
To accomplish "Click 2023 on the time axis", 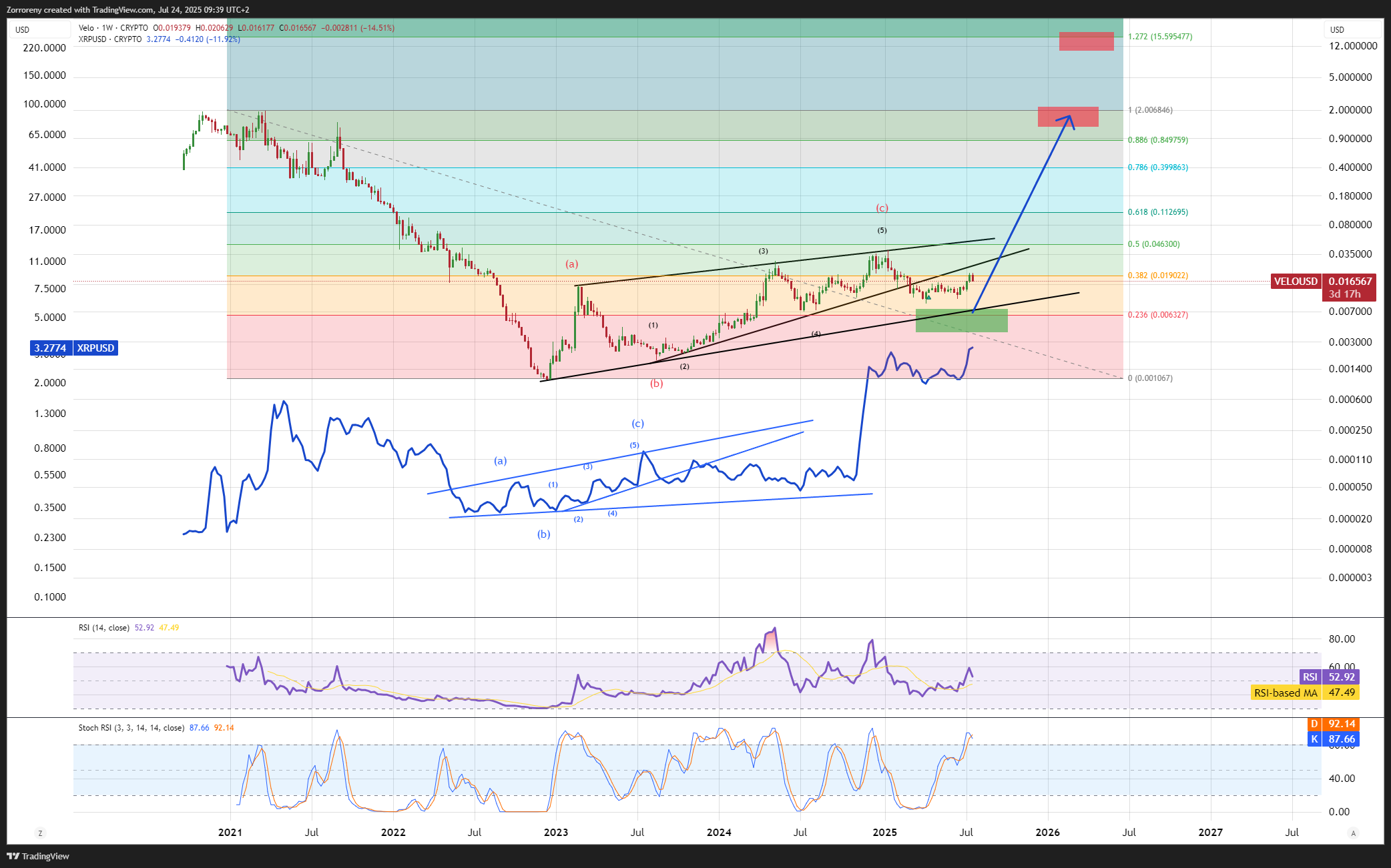I will (556, 833).
